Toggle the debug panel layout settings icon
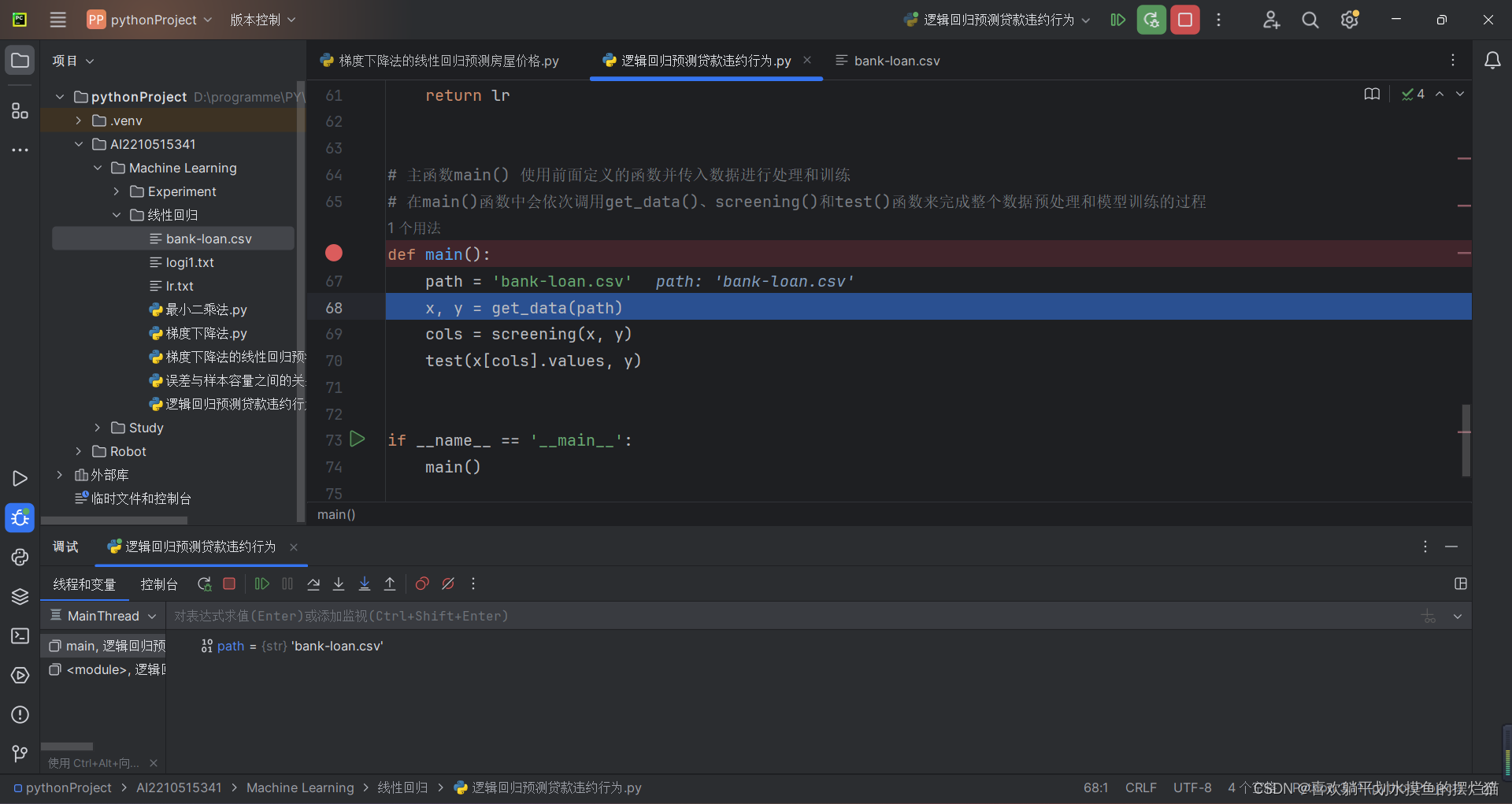This screenshot has width=1512, height=804. click(1461, 584)
